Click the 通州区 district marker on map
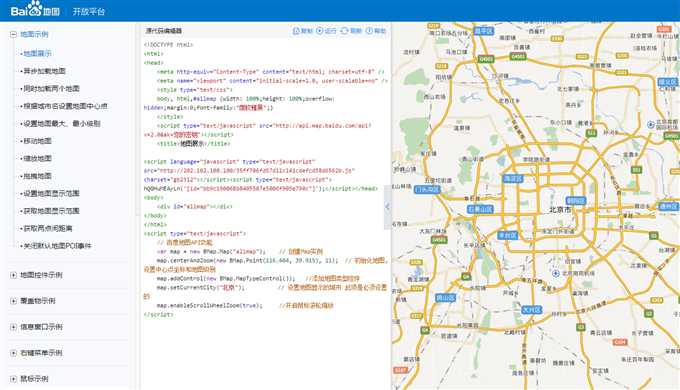This screenshot has height=390, width=680. (668, 206)
